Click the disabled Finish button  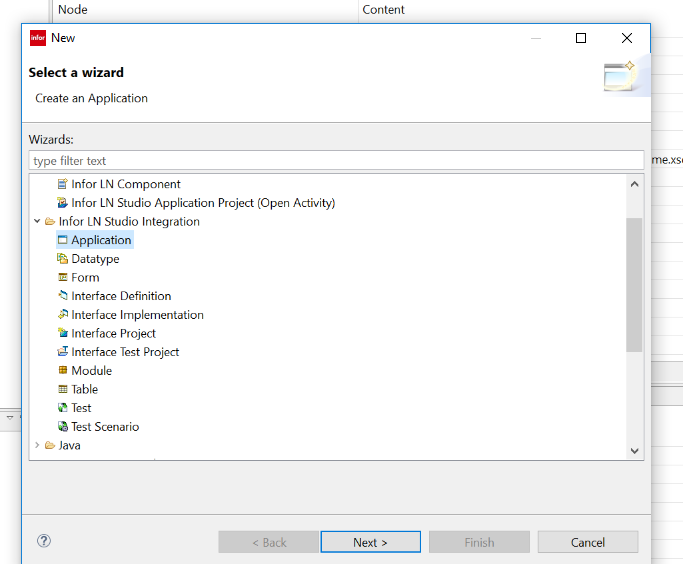480,542
